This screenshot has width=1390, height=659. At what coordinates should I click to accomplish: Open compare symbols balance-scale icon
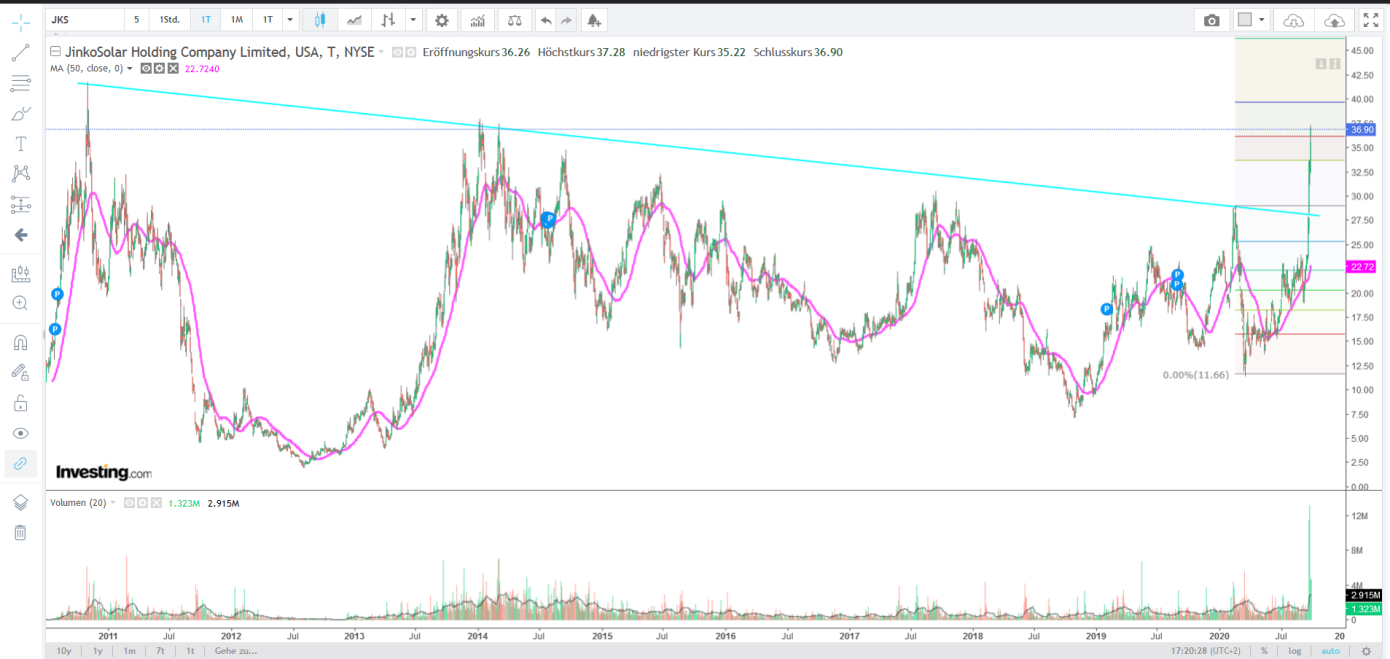pyautogui.click(x=514, y=20)
